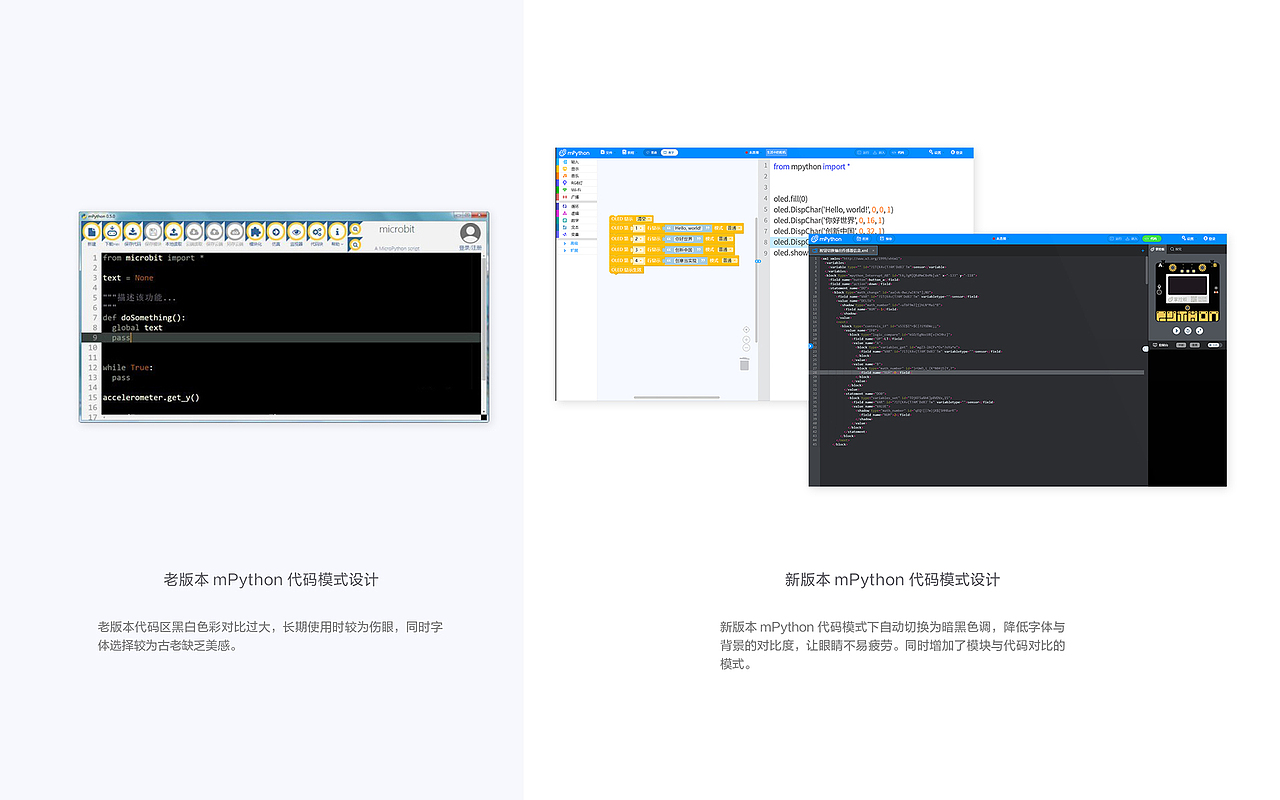Open the 文件 menu in new mPython

coord(607,151)
